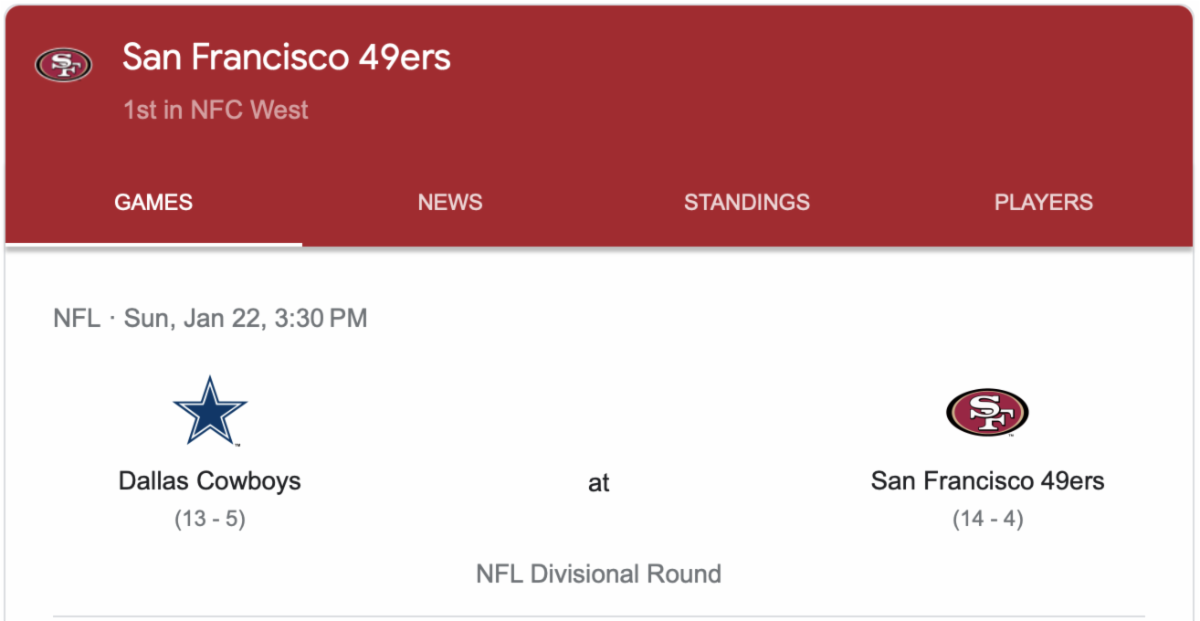Click the 'at' text between the teams
This screenshot has height=621, width=1200.
pyautogui.click(x=598, y=483)
